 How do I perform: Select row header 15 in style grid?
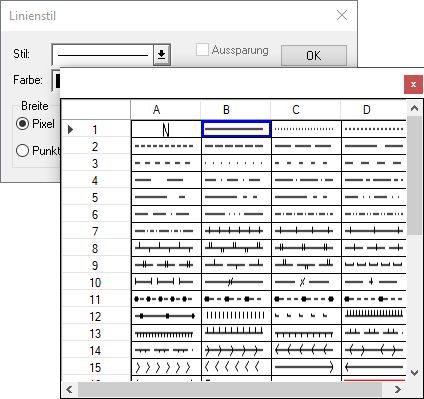click(96, 367)
